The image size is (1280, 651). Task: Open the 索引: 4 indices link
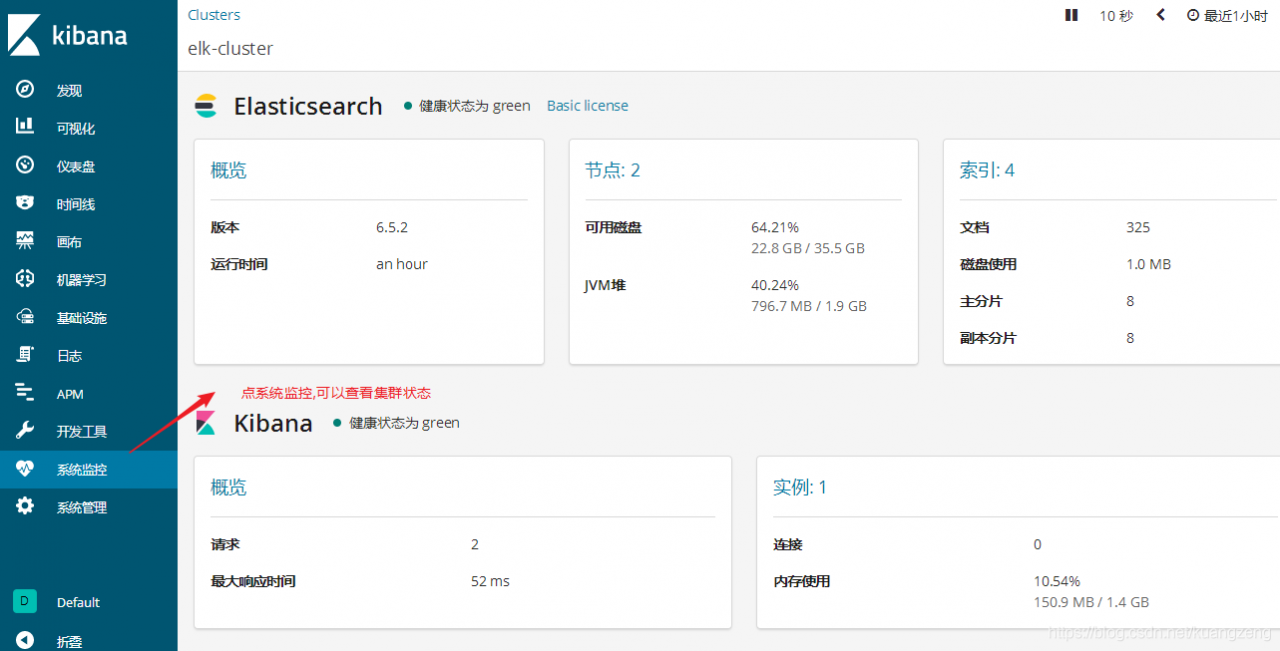[x=987, y=170]
